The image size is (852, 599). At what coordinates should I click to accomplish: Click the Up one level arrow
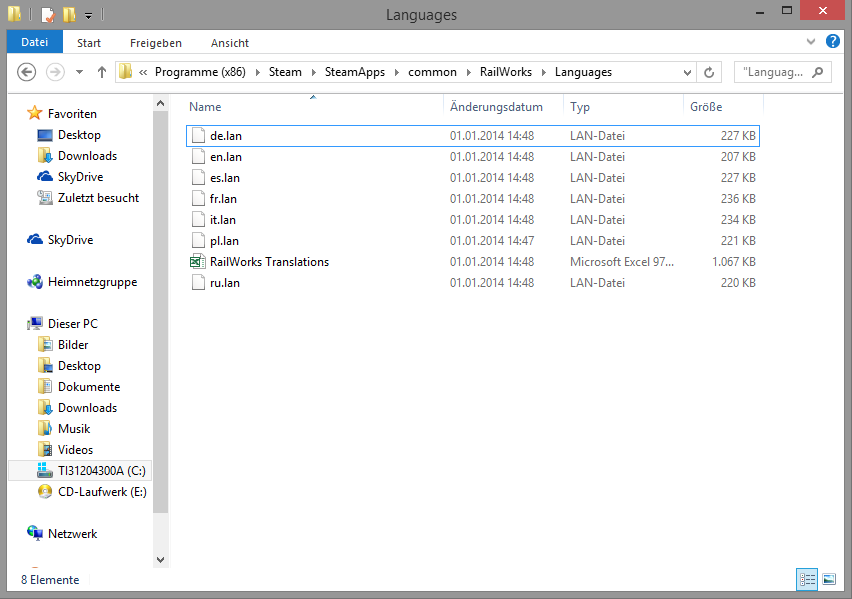coord(102,72)
